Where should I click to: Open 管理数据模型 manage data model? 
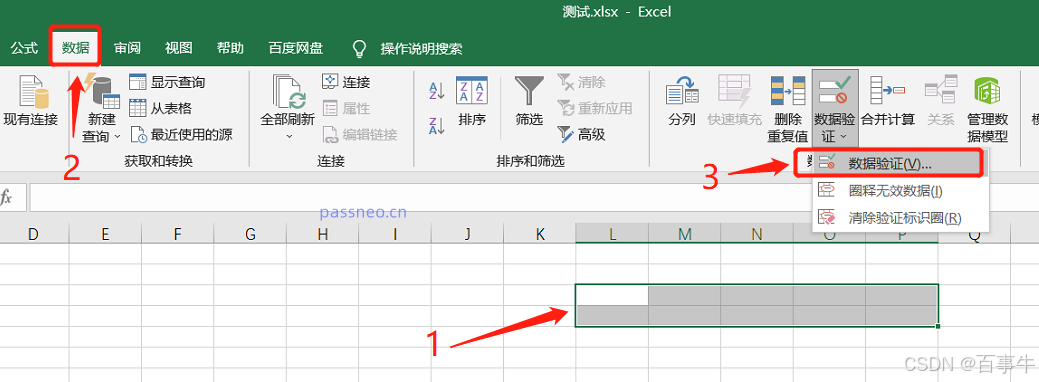(x=987, y=108)
